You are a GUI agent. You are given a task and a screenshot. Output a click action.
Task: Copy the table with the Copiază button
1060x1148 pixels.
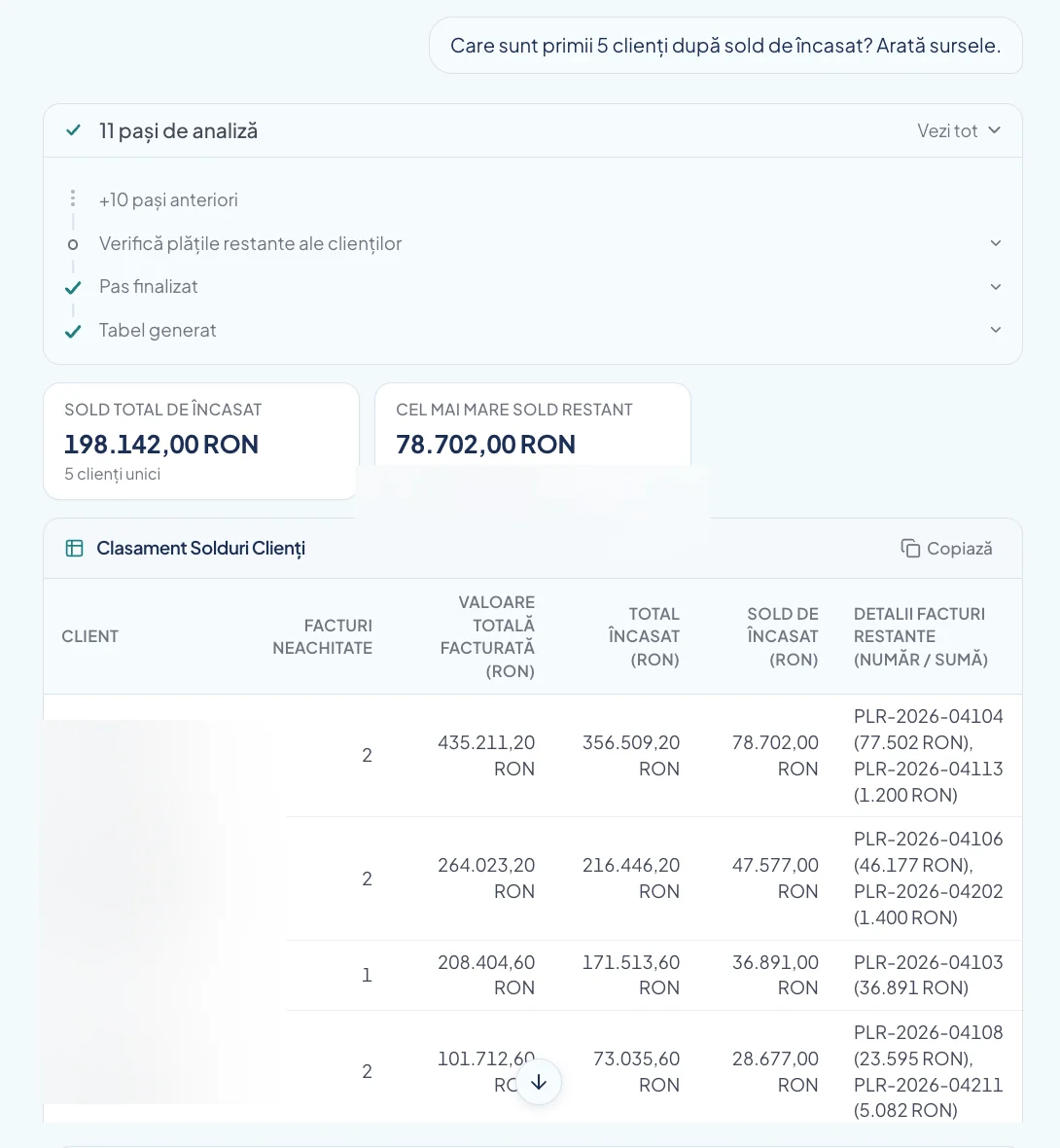pos(946,549)
